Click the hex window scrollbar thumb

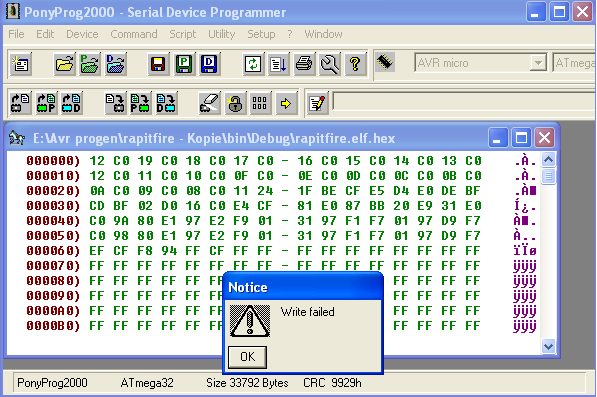[548, 176]
